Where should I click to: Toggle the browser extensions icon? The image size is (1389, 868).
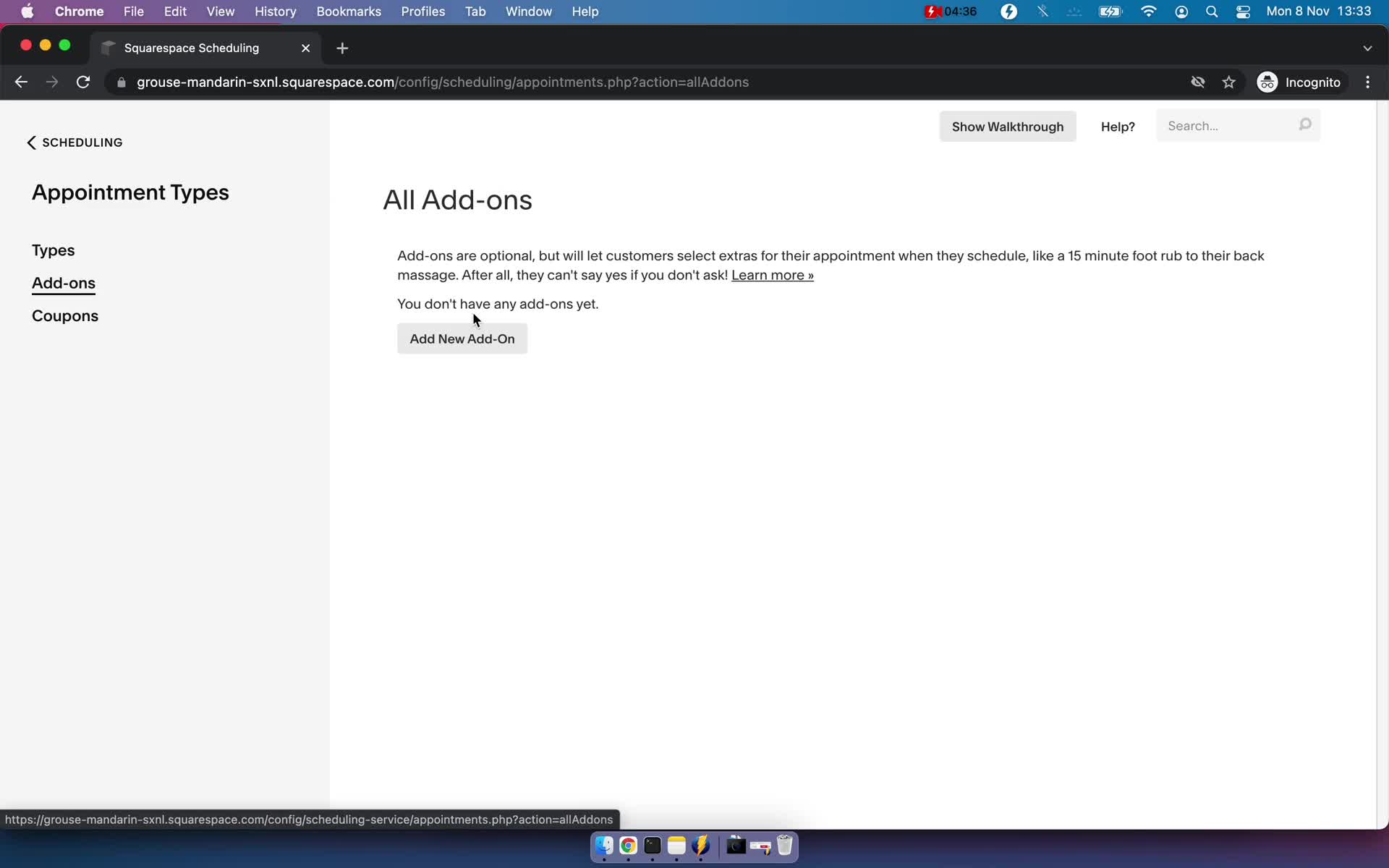pos(1197,82)
